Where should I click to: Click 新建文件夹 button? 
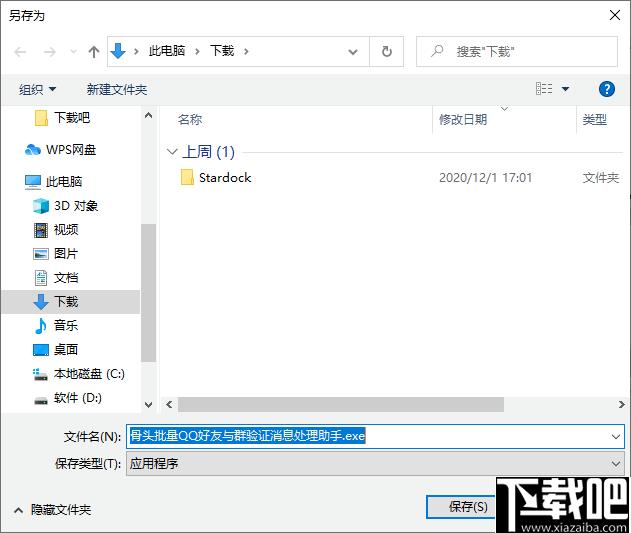(117, 89)
